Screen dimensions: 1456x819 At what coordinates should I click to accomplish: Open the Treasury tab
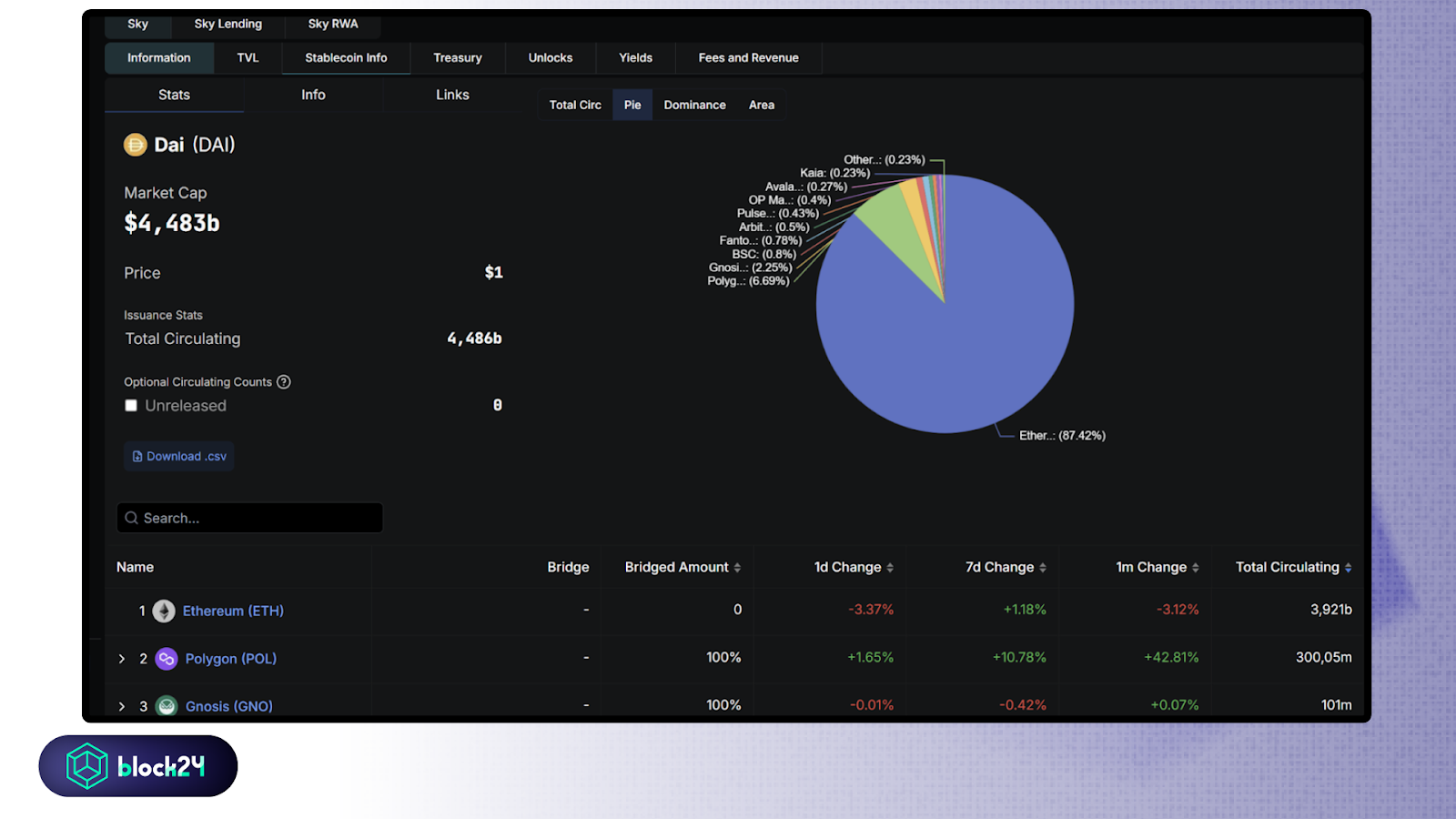[x=458, y=57]
